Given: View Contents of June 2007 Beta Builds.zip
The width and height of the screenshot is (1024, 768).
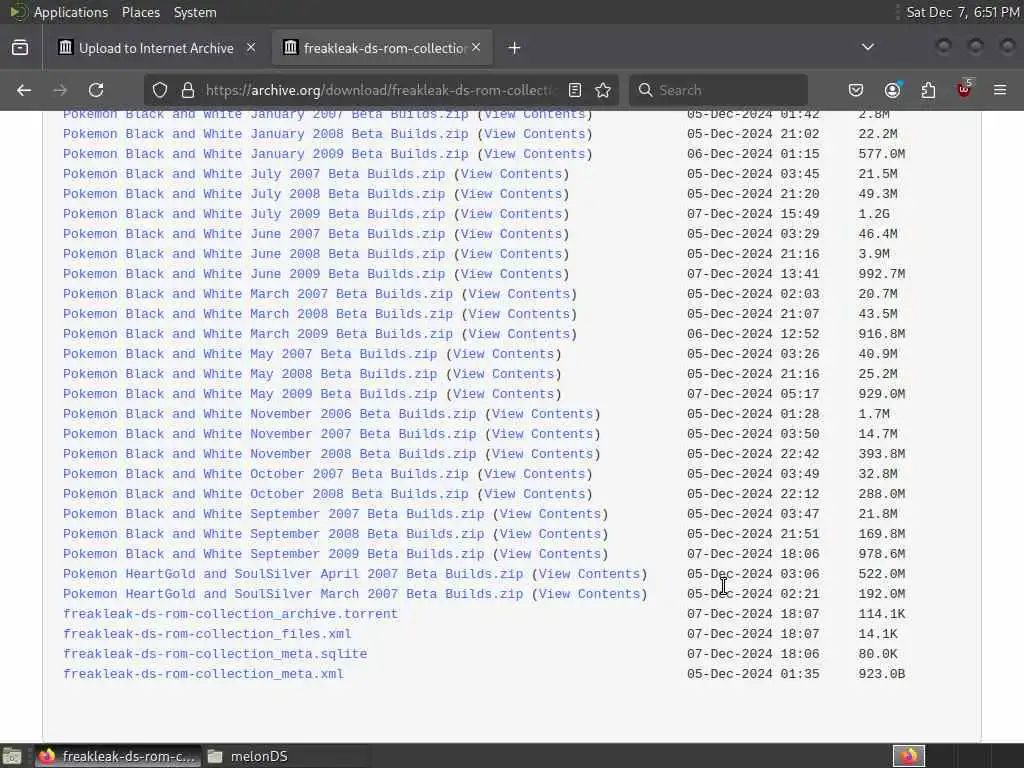Looking at the screenshot, I should 511,234.
